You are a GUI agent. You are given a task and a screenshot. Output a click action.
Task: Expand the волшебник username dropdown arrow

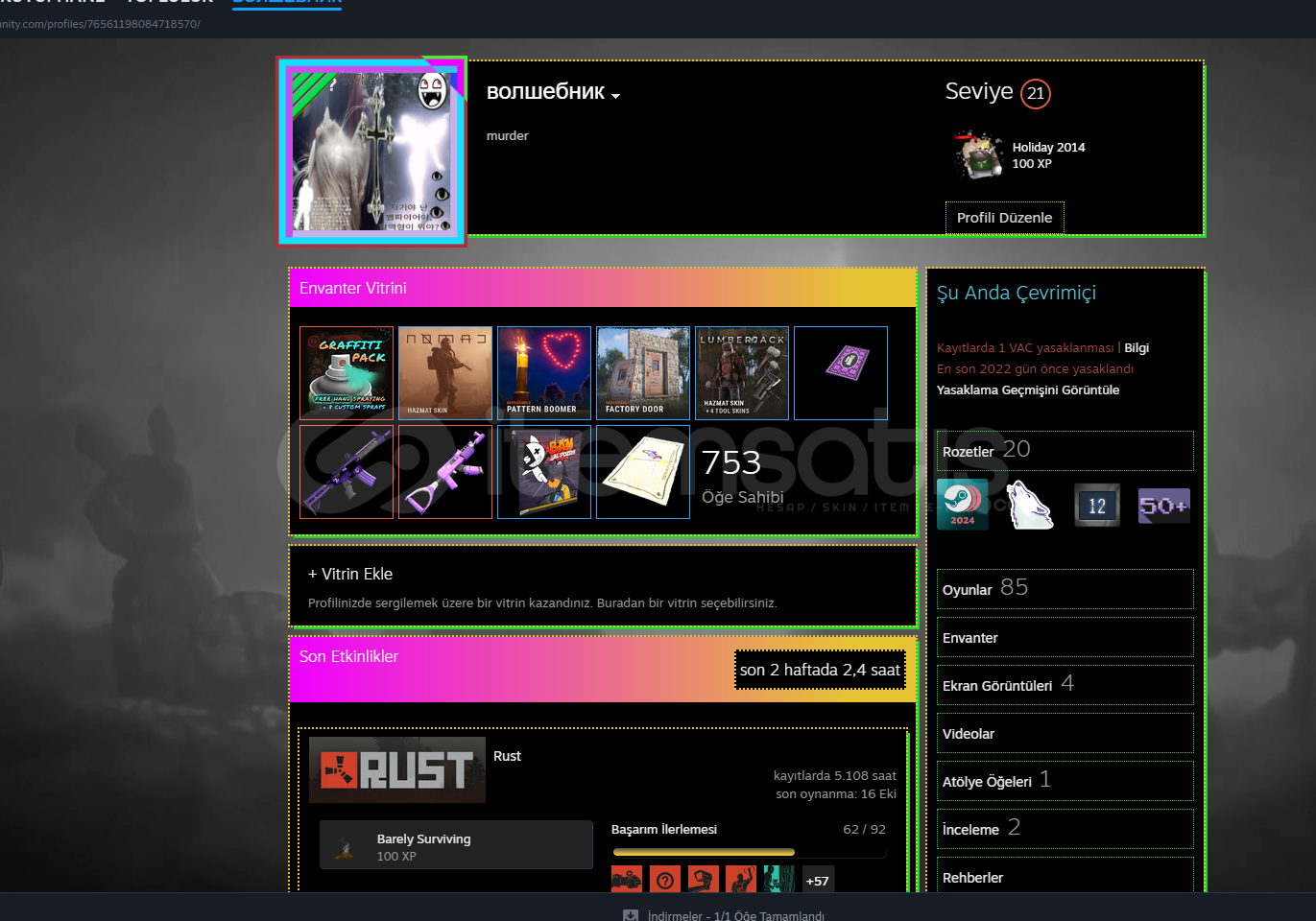pyautogui.click(x=615, y=96)
